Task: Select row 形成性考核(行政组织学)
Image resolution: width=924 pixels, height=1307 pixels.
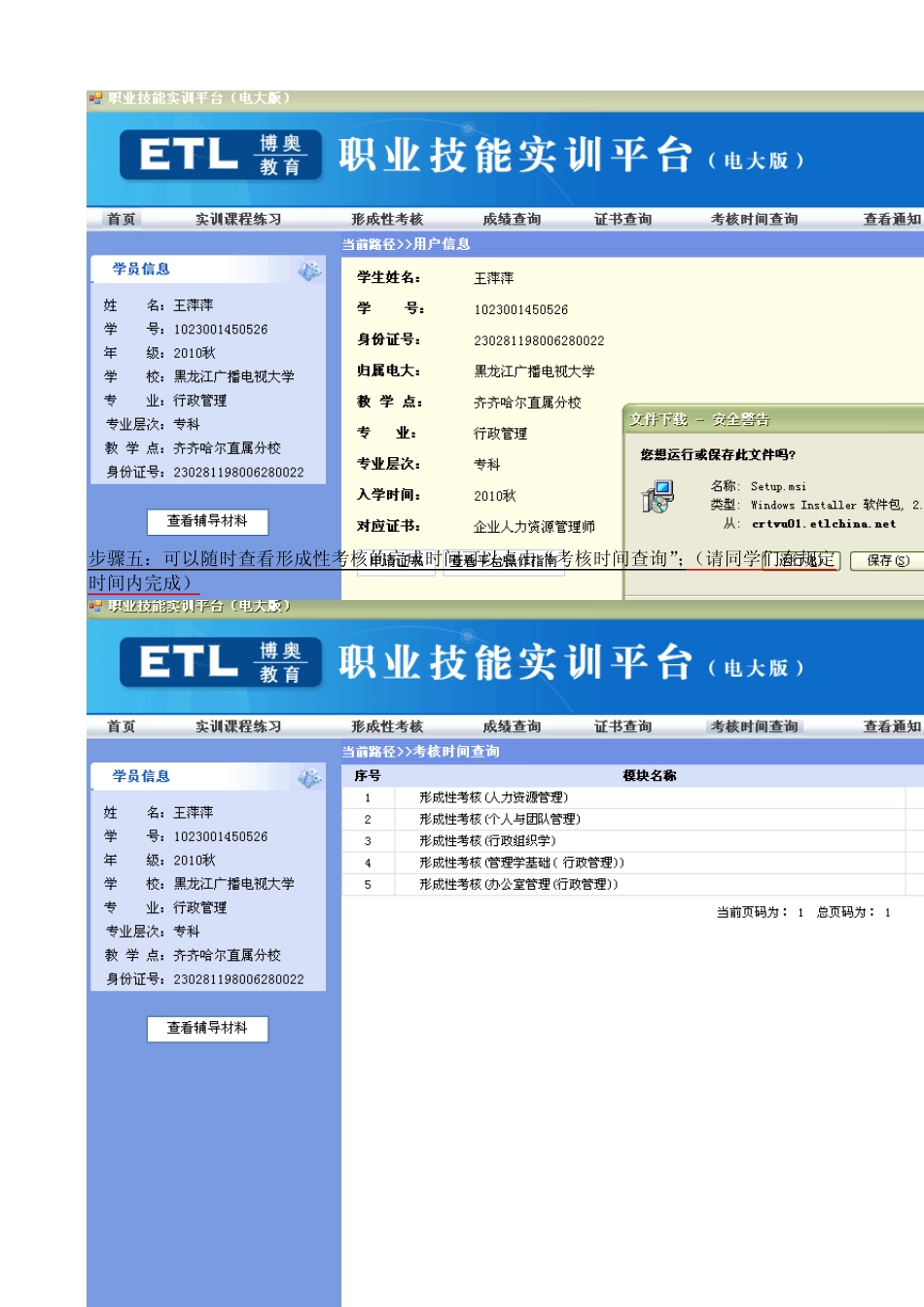Action: click(x=623, y=840)
